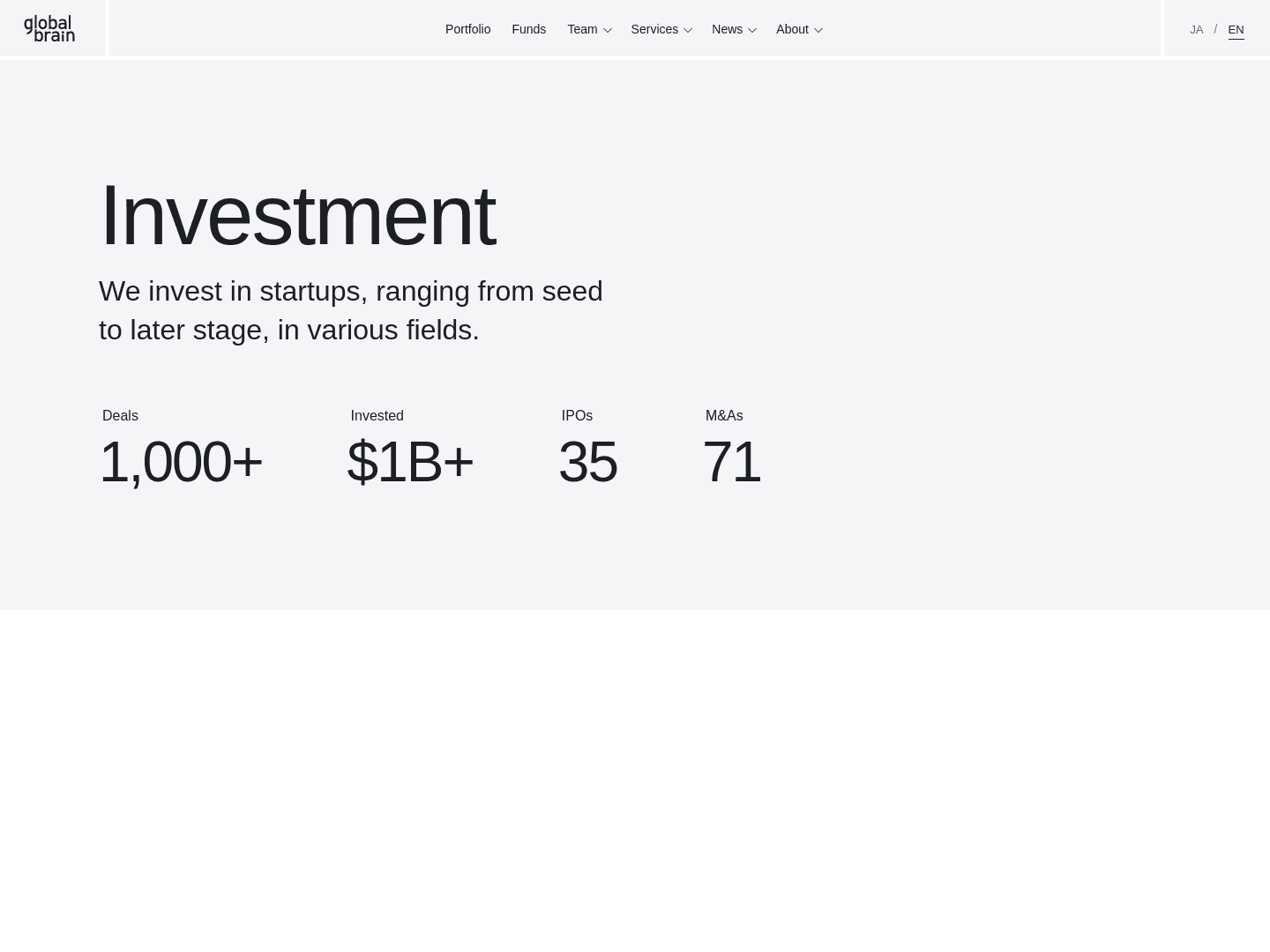Viewport: 1270px width, 952px height.
Task: Click the Global Brain logo
Action: pos(49,29)
